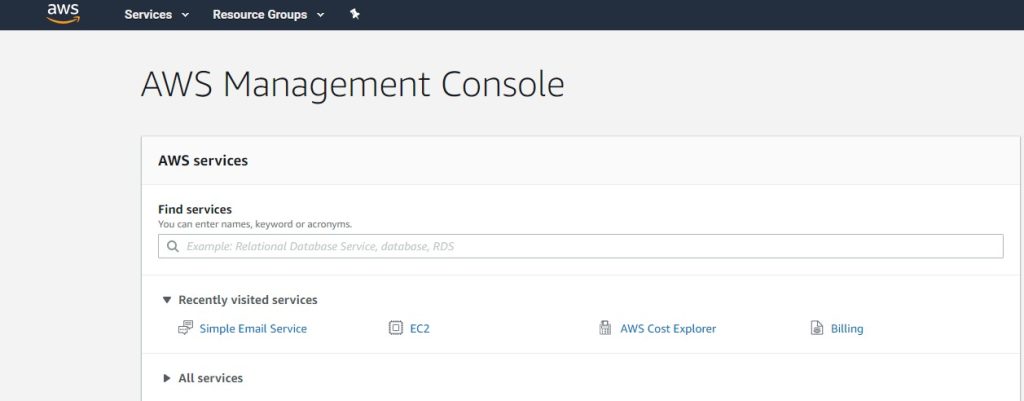
Task: Click the magnifier icon in search box
Action: click(172, 246)
